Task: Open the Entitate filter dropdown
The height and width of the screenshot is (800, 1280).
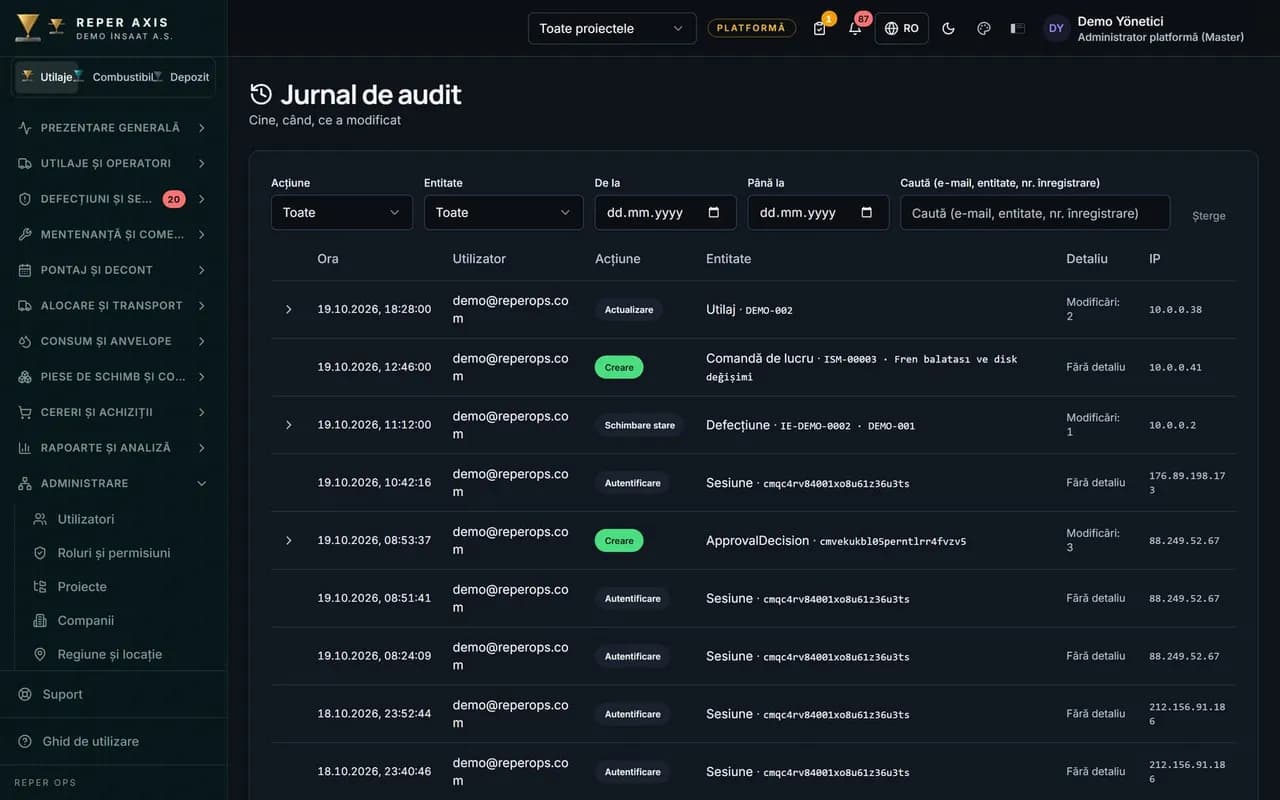Action: pyautogui.click(x=503, y=212)
